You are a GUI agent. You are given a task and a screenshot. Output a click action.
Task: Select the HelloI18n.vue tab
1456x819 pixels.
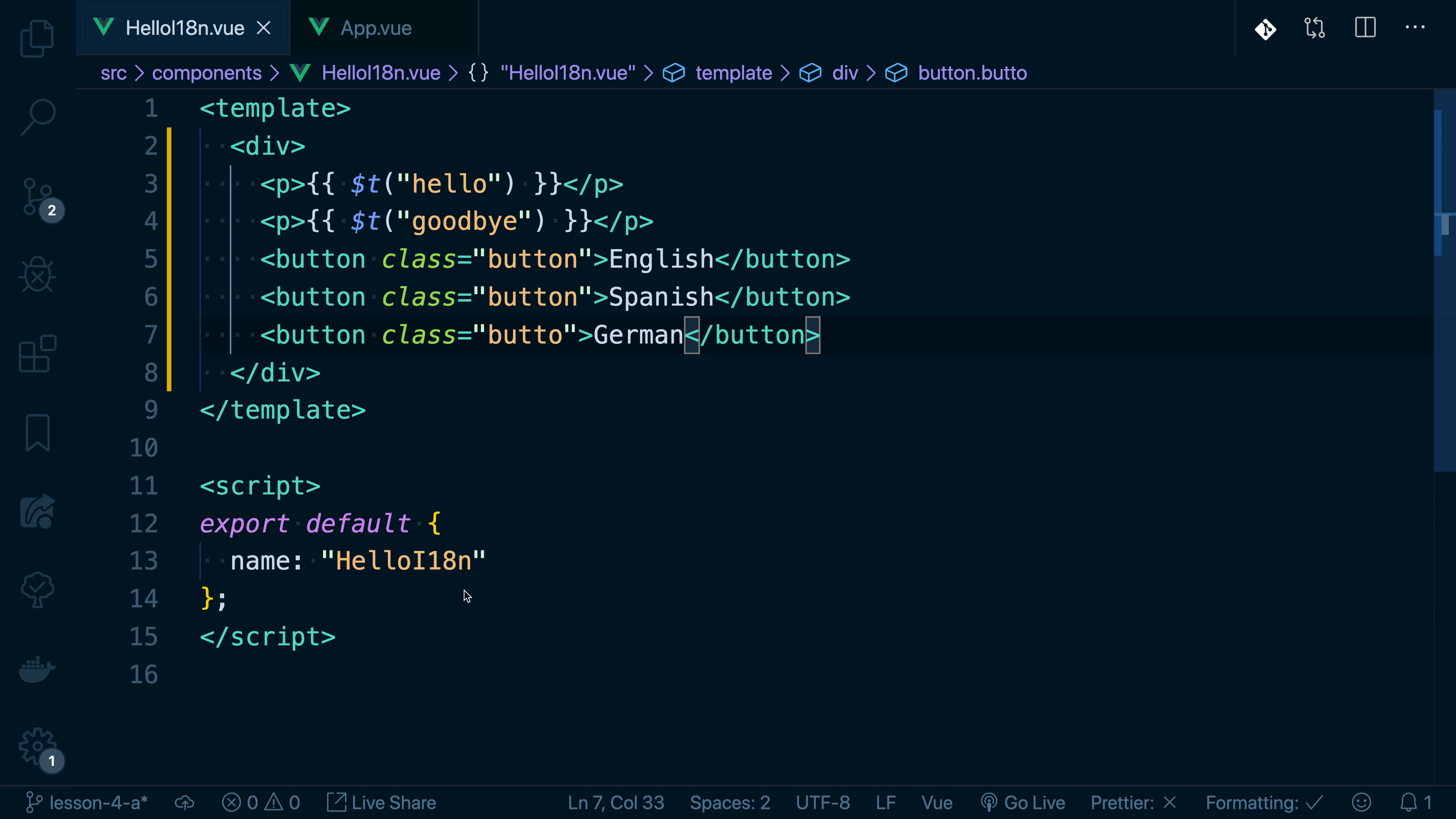183,28
